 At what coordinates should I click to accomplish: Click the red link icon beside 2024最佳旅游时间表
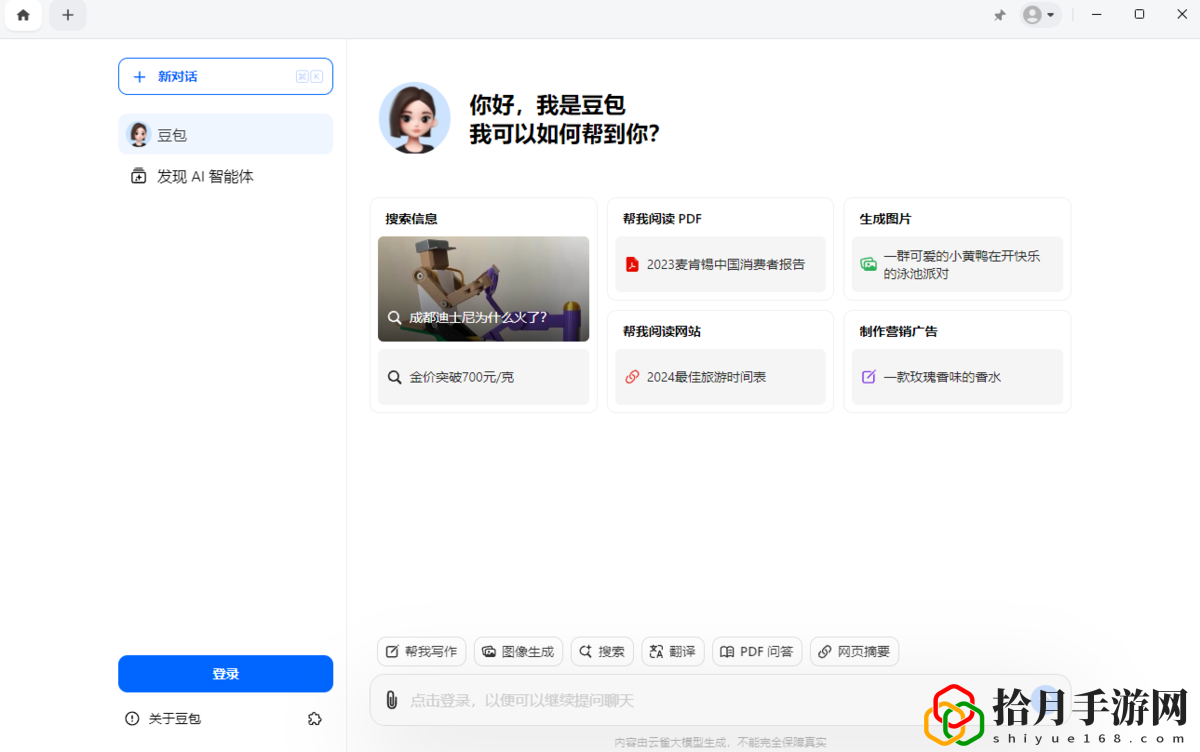(632, 377)
